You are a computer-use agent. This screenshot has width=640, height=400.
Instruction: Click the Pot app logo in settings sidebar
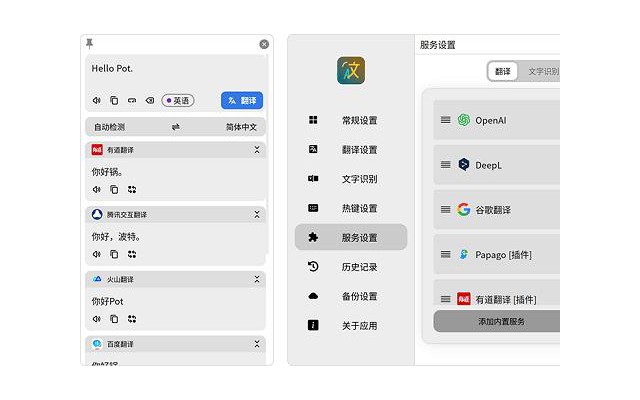pos(351,71)
